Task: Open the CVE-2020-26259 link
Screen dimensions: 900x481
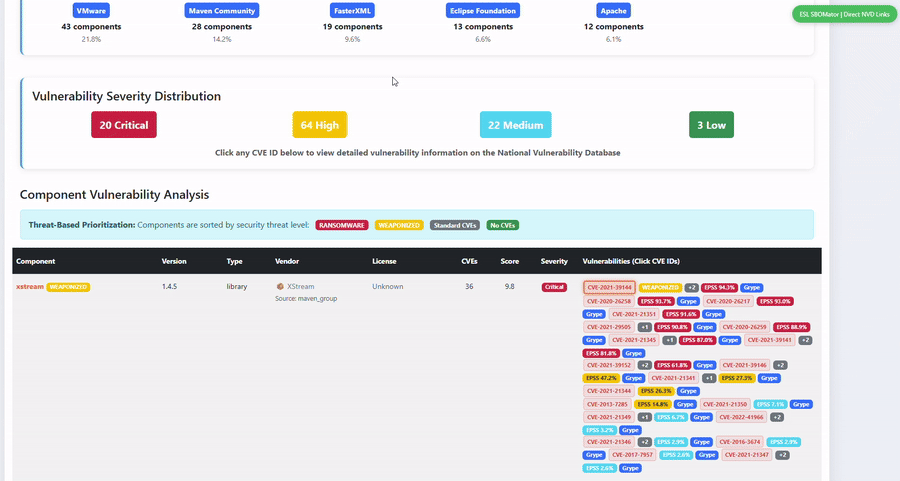Action: pyautogui.click(x=744, y=327)
